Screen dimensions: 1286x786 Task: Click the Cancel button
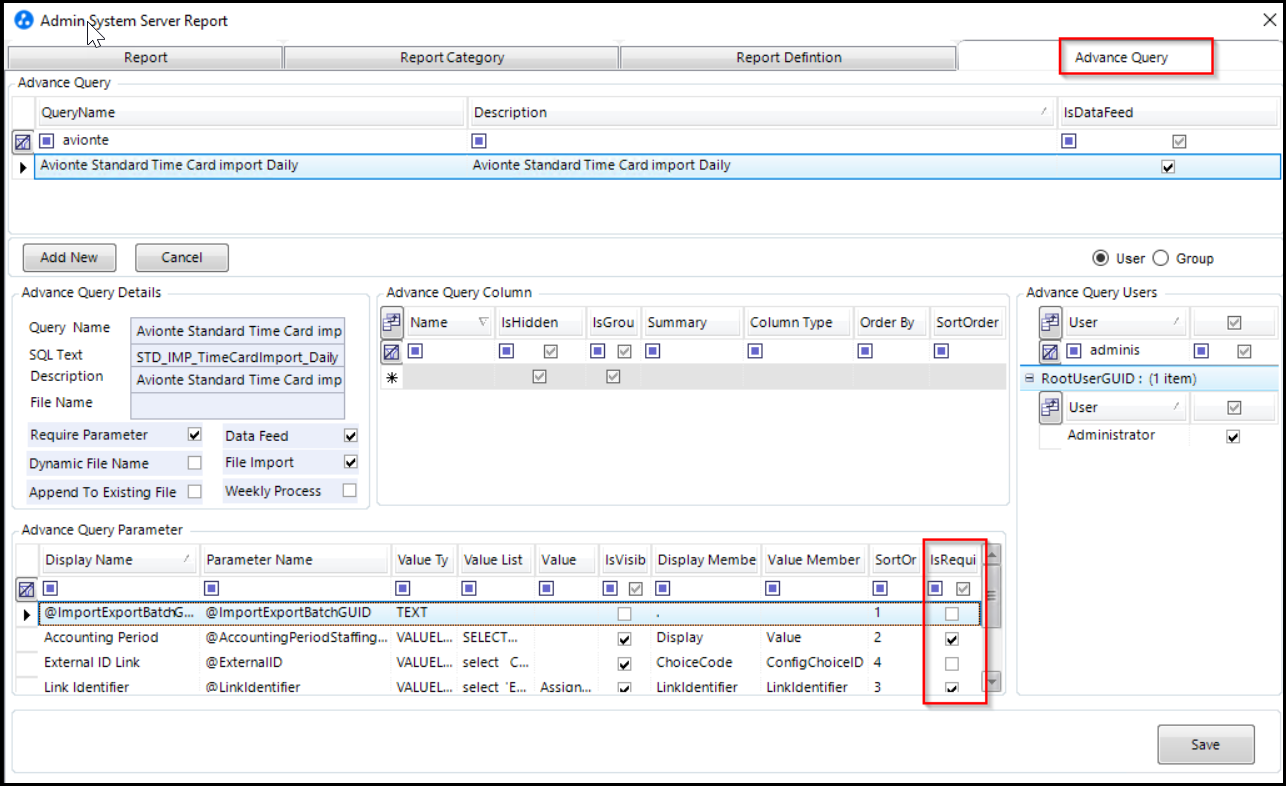pyautogui.click(x=182, y=258)
